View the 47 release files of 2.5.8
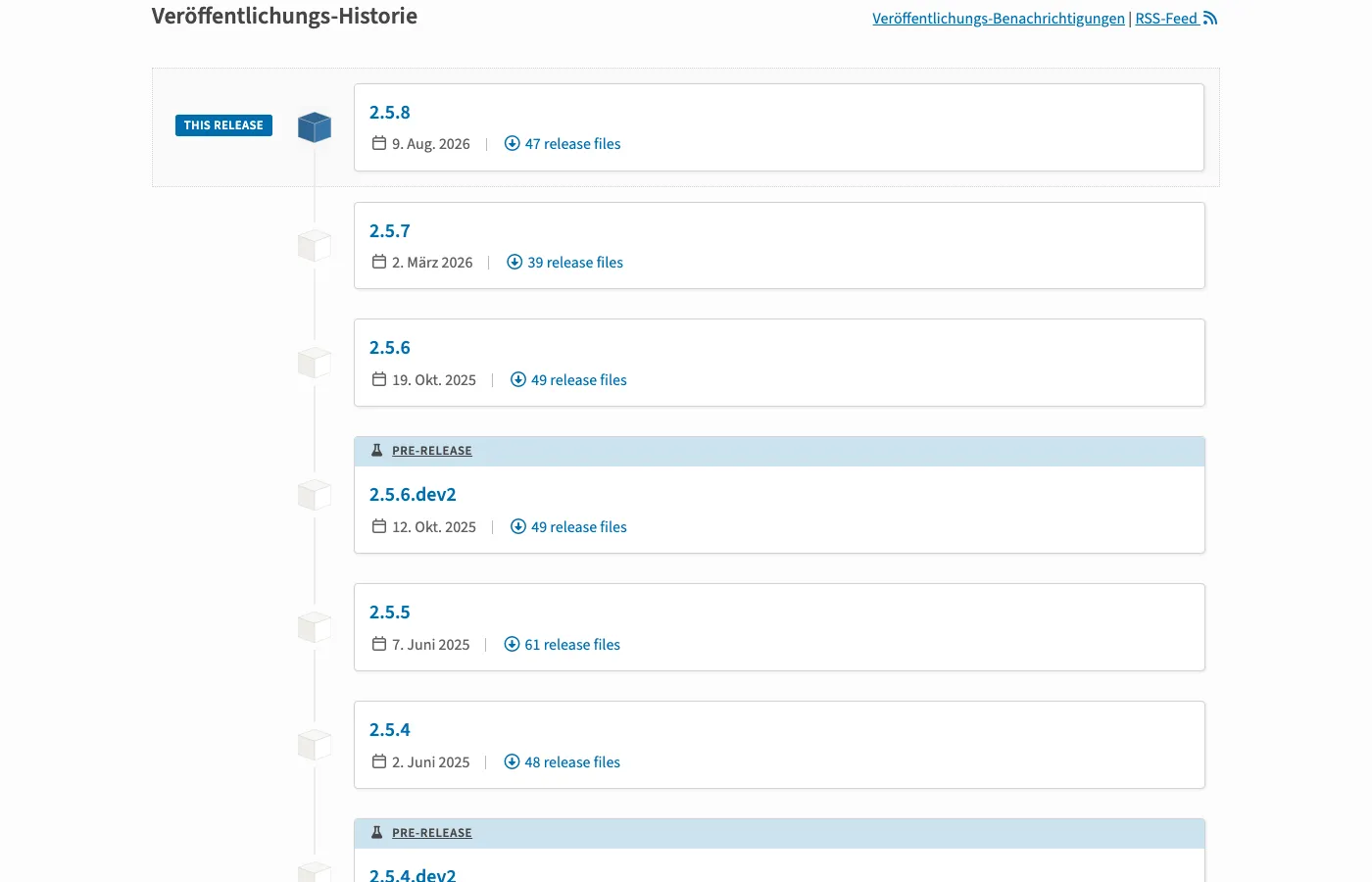This screenshot has width=1372, height=882. [x=573, y=144]
